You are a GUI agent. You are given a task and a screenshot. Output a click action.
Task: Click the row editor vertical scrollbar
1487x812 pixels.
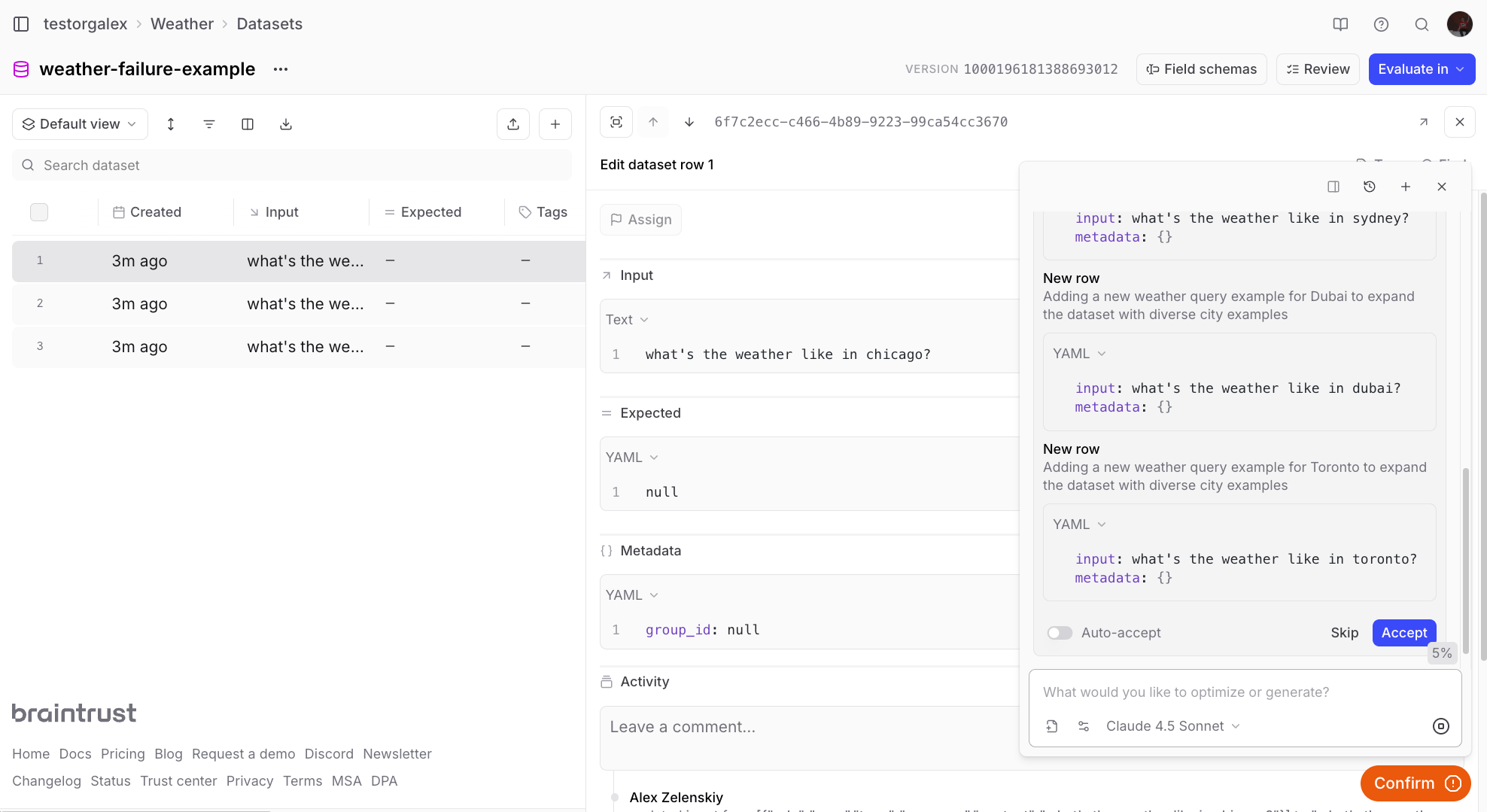(x=1484, y=425)
